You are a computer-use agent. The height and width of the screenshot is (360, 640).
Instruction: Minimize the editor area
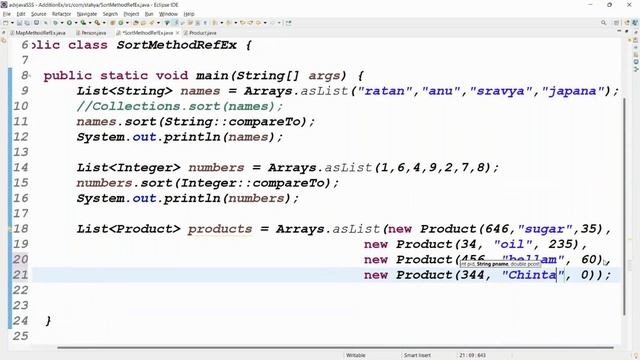coord(619,31)
